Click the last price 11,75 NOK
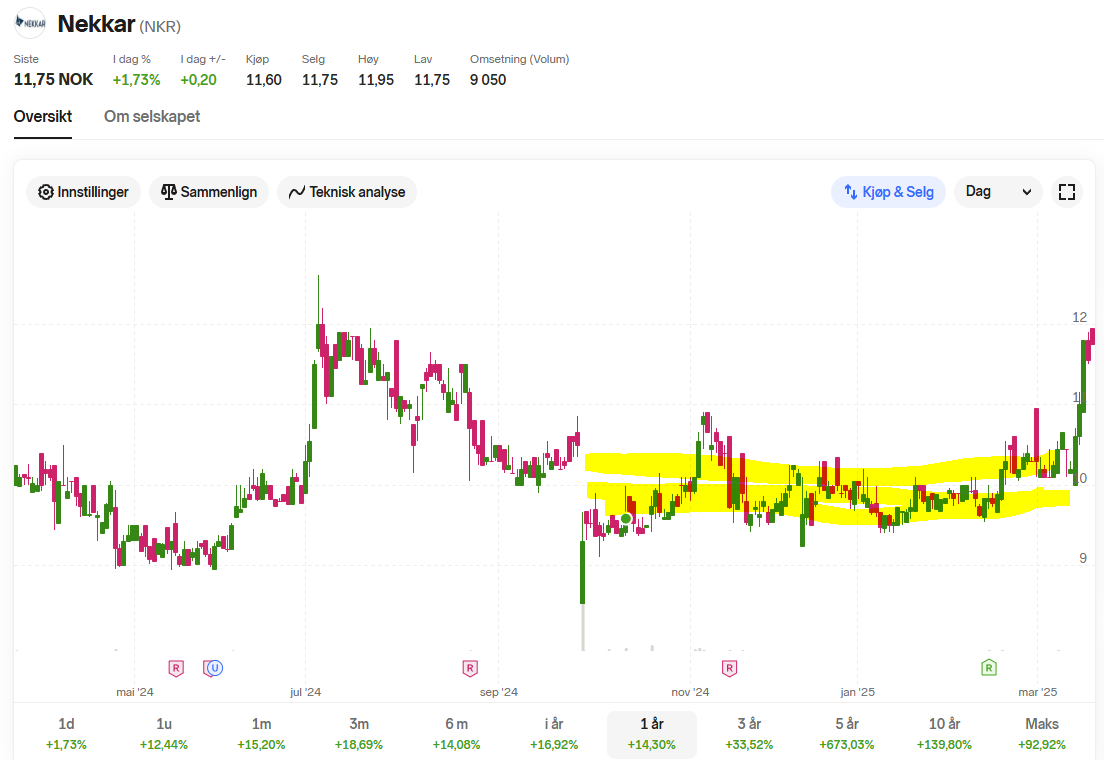Screen dimensions: 1104x760 point(54,80)
